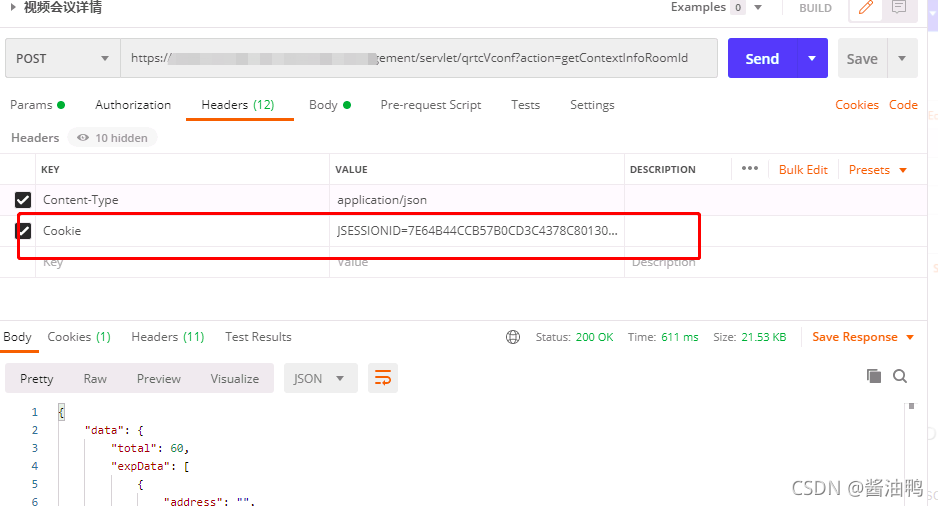Image resolution: width=938 pixels, height=506 pixels.
Task: Select the response Body tab
Action: 17,337
